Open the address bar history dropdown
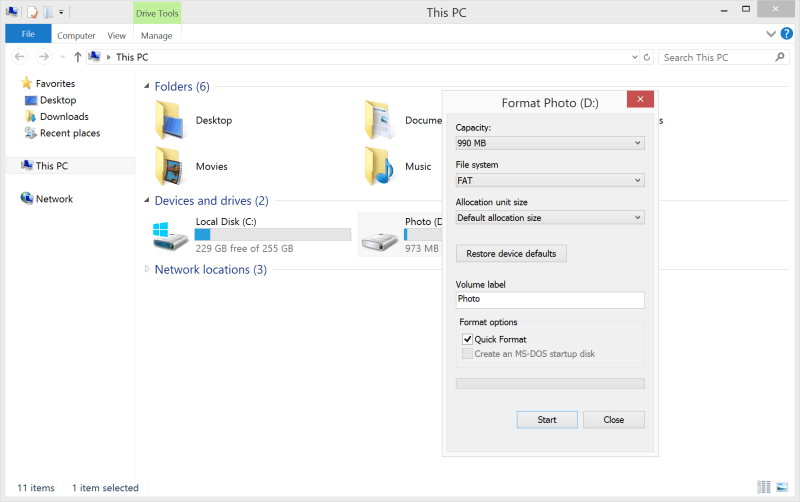Image resolution: width=800 pixels, height=502 pixels. coord(635,57)
